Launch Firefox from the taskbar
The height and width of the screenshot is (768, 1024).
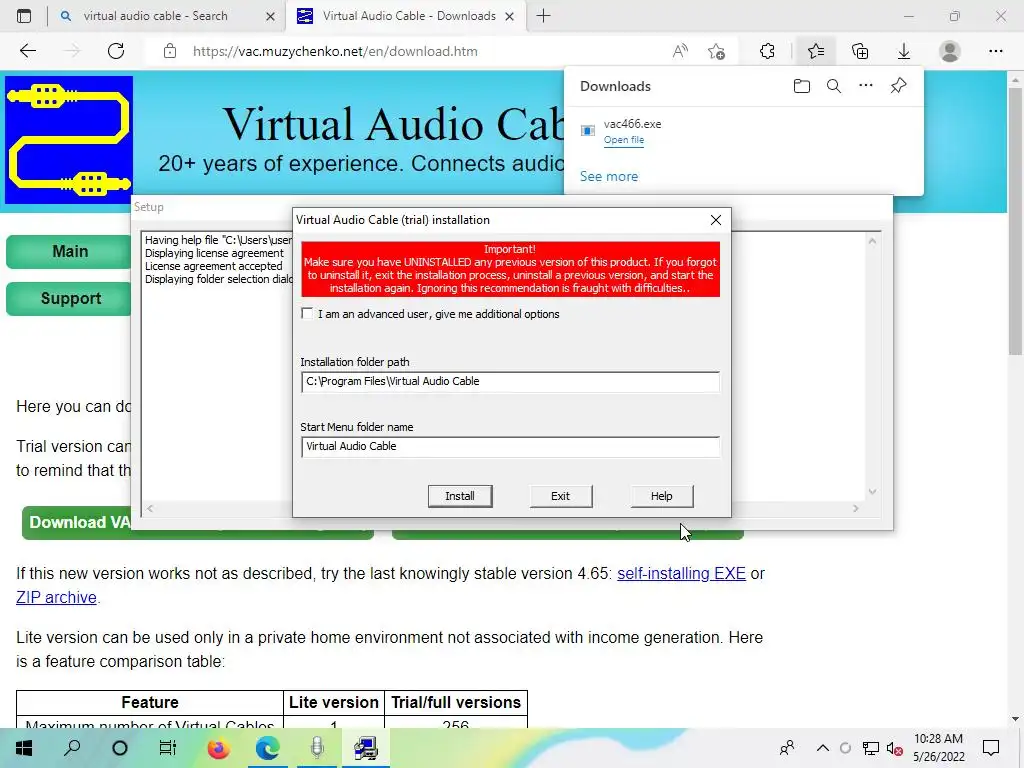point(218,748)
